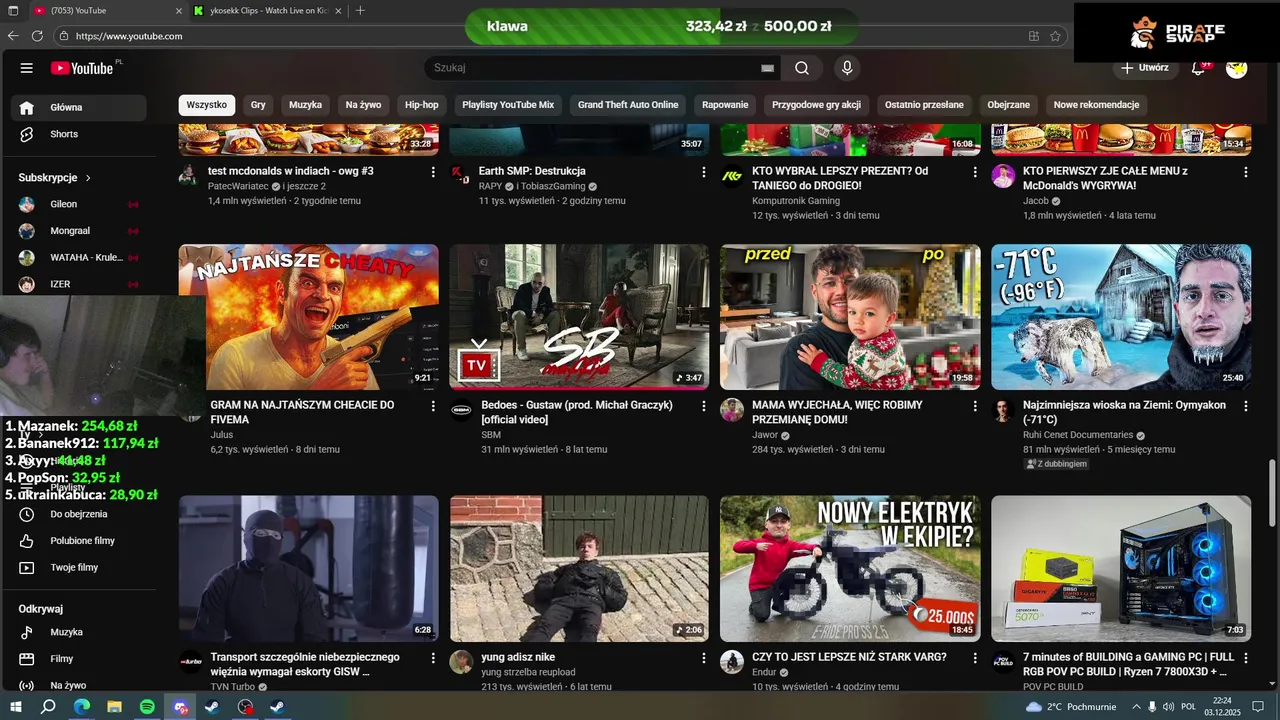Click the Utwórz create button
The image size is (1280, 720).
[x=1145, y=68]
